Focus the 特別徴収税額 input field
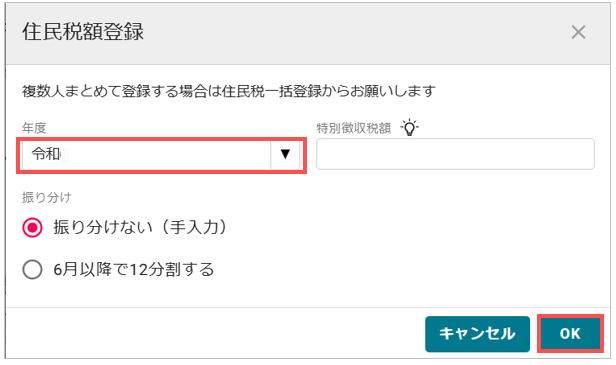Viewport: 616px width, 365px height. click(x=455, y=154)
